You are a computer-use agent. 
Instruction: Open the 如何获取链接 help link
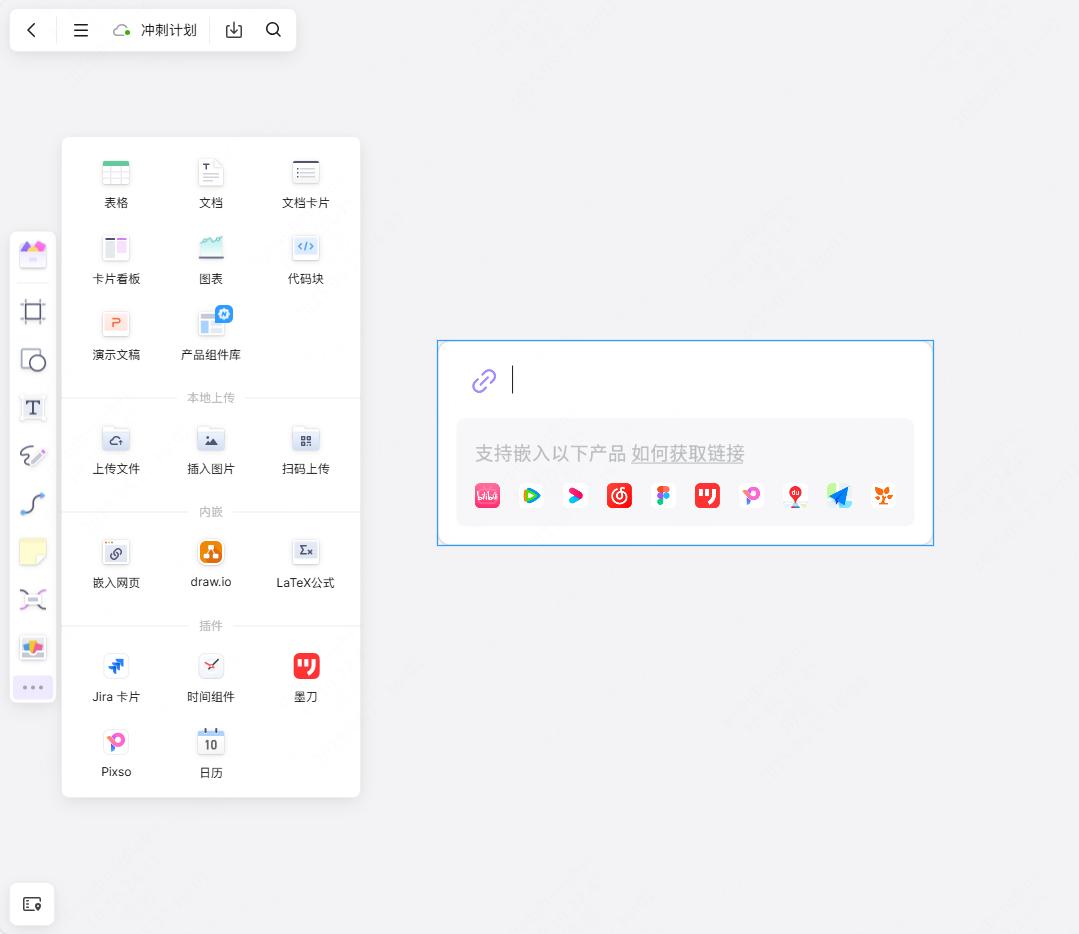coord(688,453)
